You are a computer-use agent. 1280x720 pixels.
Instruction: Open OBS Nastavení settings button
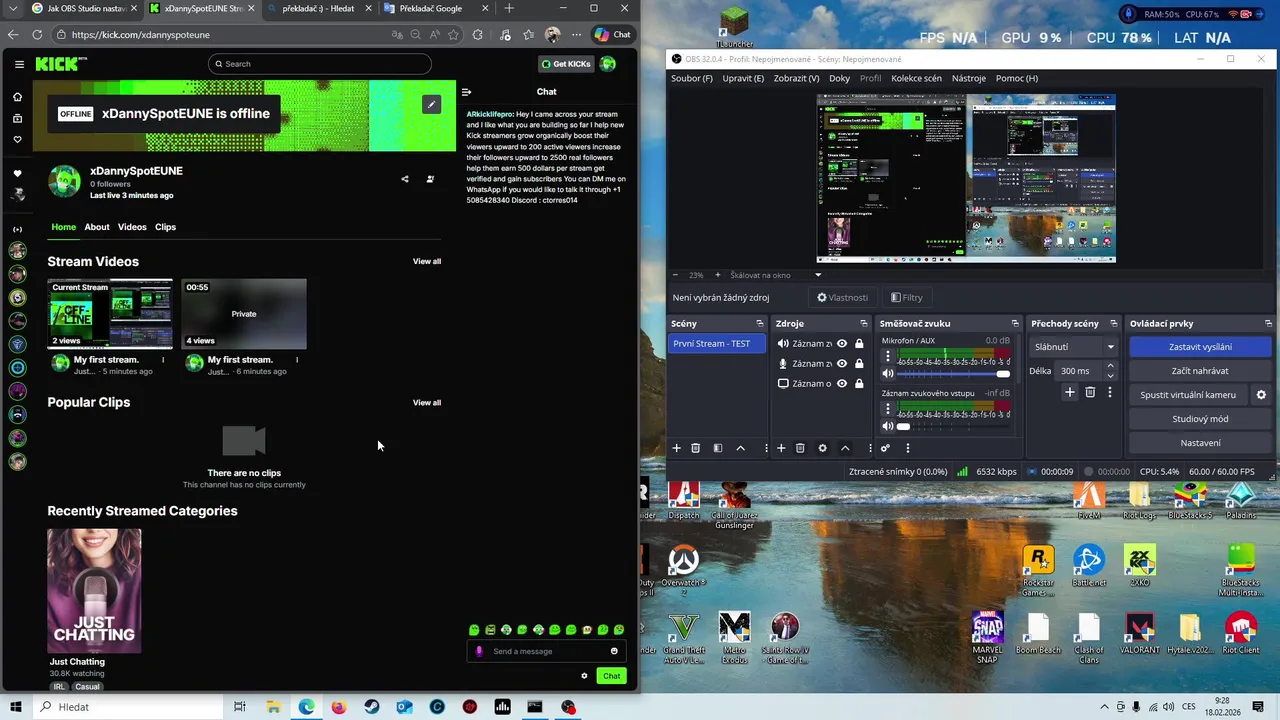pyautogui.click(x=1200, y=443)
